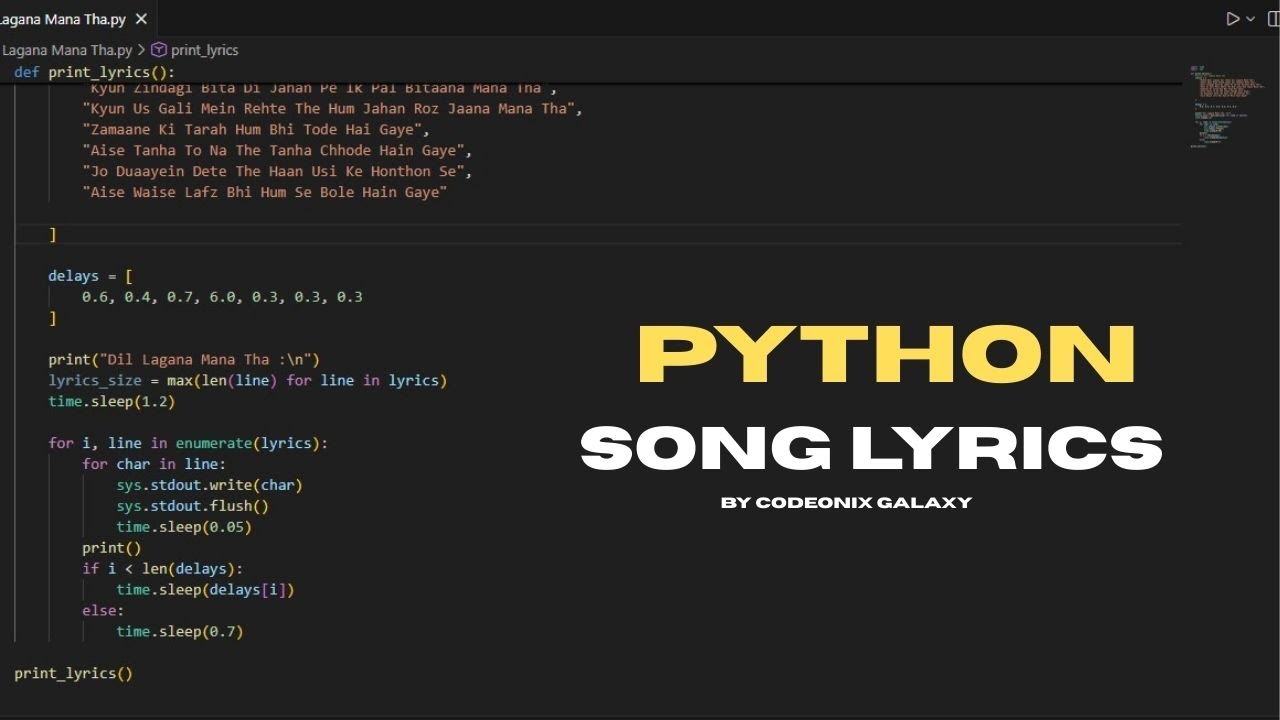
Task: Click the closing bracket of lyrics list
Action: [53, 234]
